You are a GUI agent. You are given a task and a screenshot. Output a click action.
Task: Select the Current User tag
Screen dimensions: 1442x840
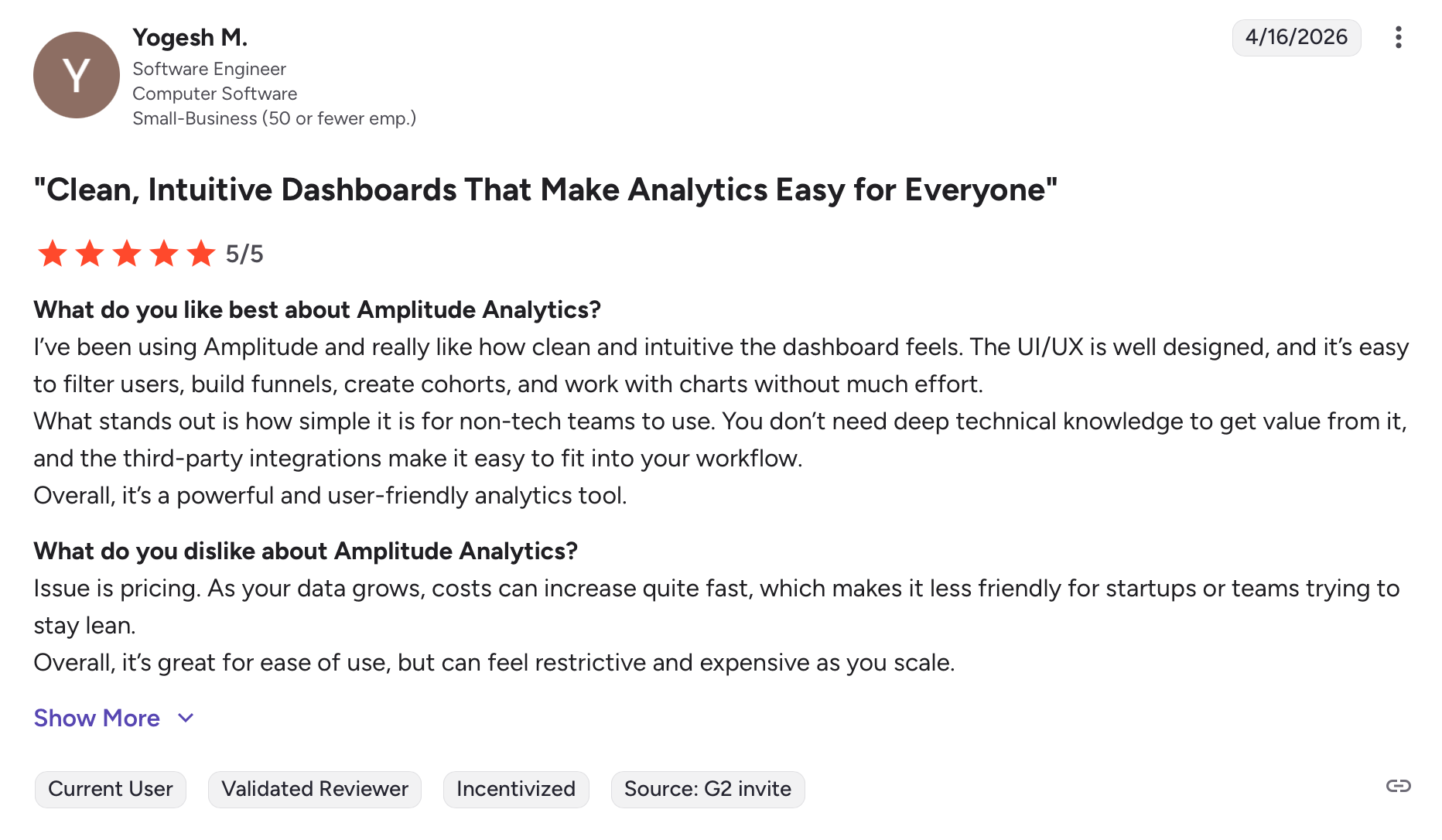click(110, 789)
